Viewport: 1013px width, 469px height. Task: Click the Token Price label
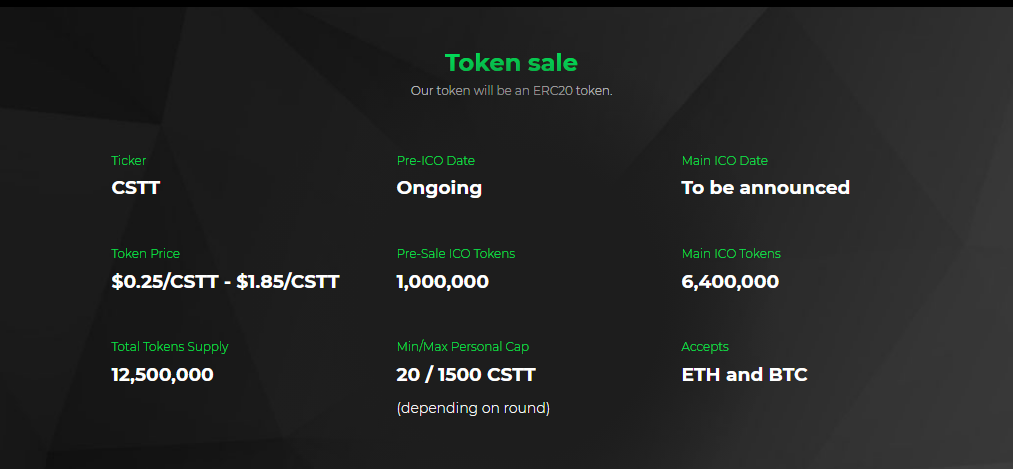[145, 253]
